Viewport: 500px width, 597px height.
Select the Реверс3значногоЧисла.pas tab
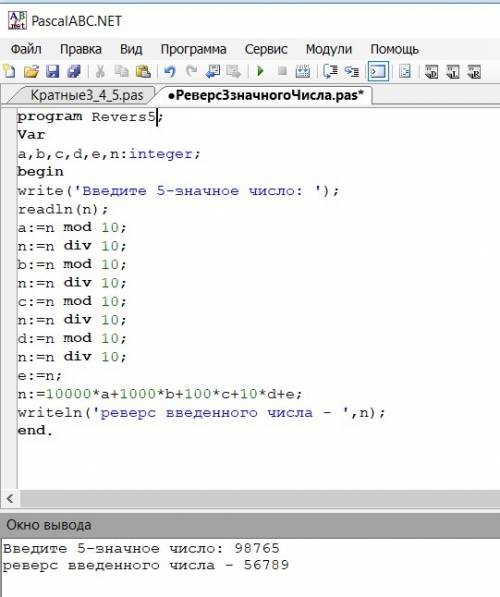coord(265,95)
